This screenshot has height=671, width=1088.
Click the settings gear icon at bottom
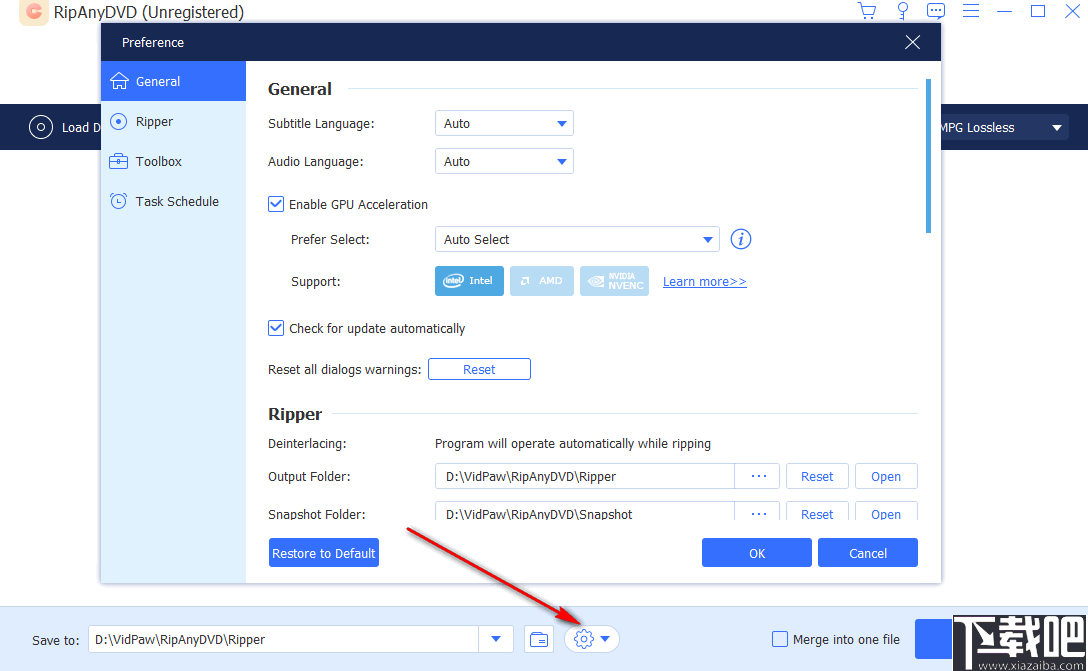[x=584, y=639]
